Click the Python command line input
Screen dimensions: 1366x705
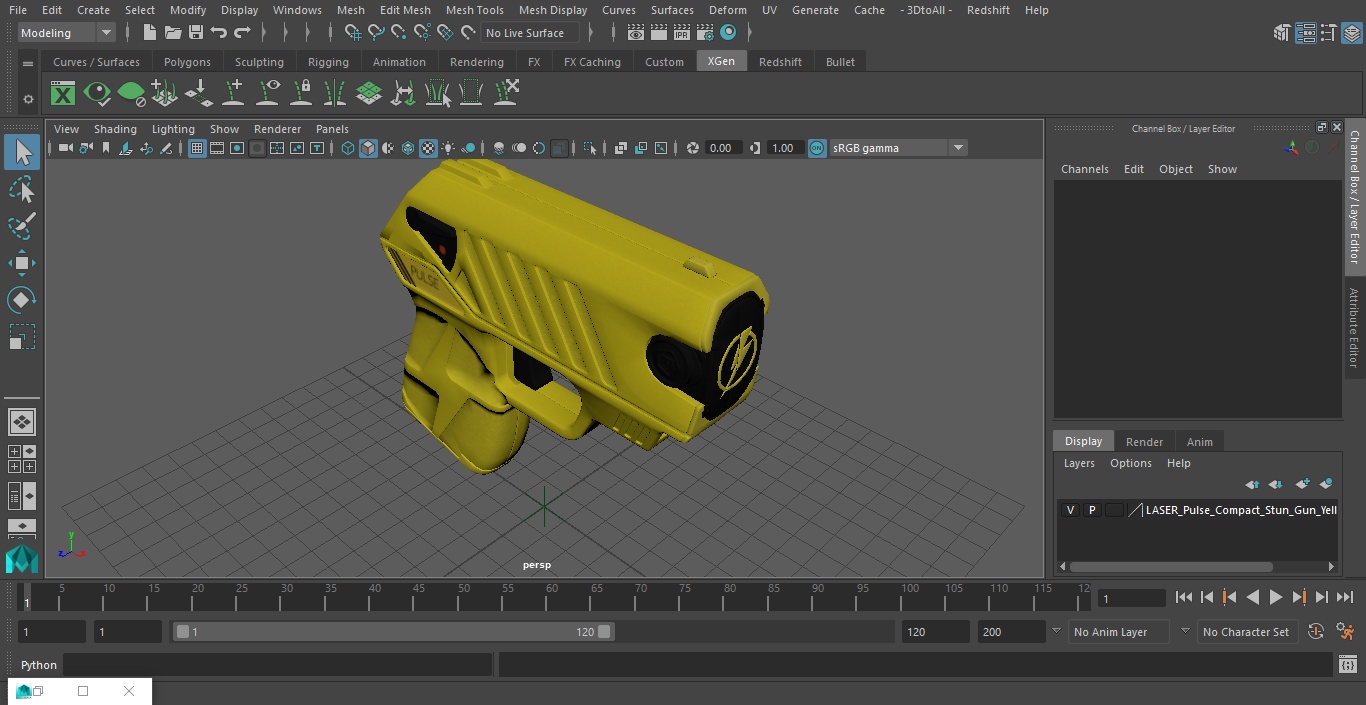click(x=278, y=665)
